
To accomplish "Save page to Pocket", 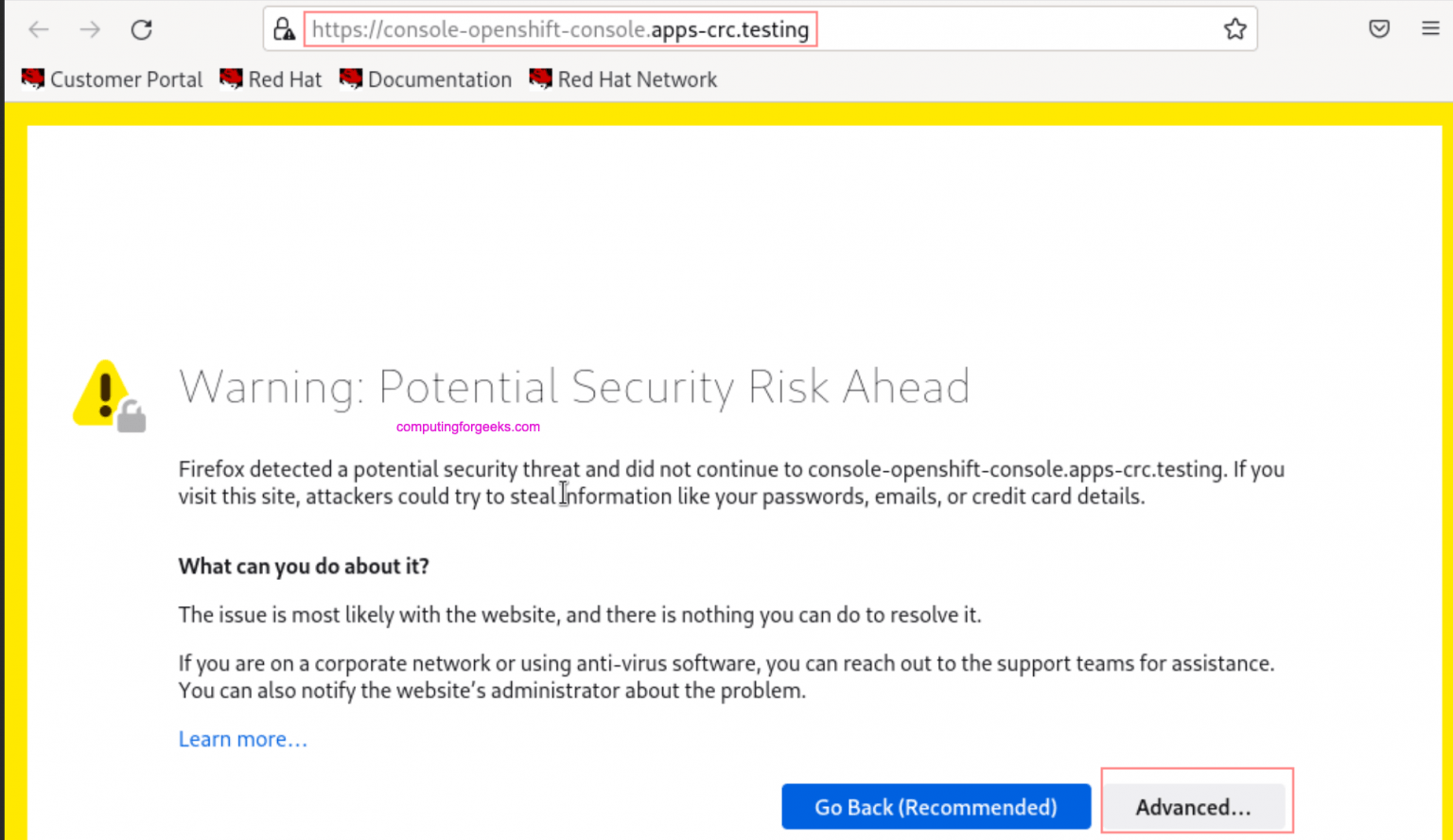I will (1379, 28).
